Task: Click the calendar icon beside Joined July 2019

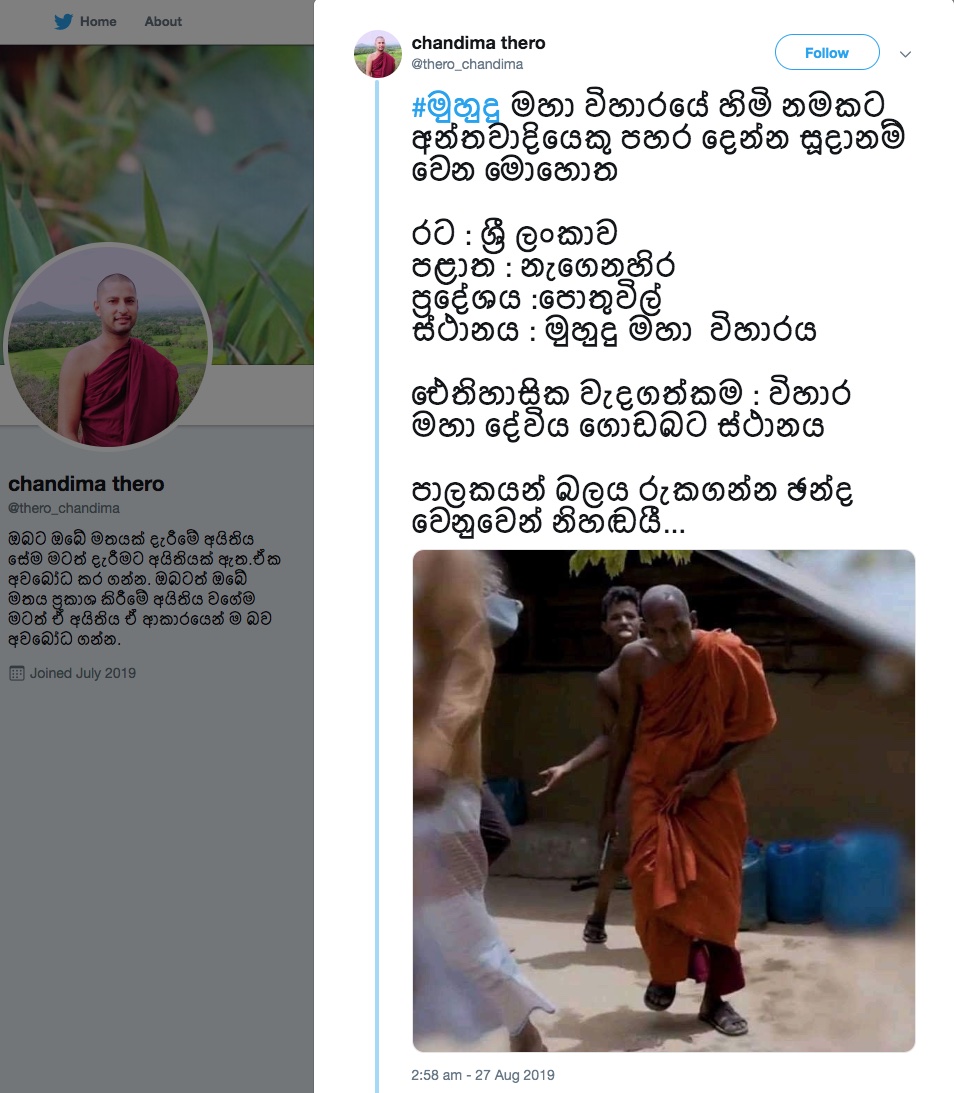Action: pyautogui.click(x=17, y=673)
